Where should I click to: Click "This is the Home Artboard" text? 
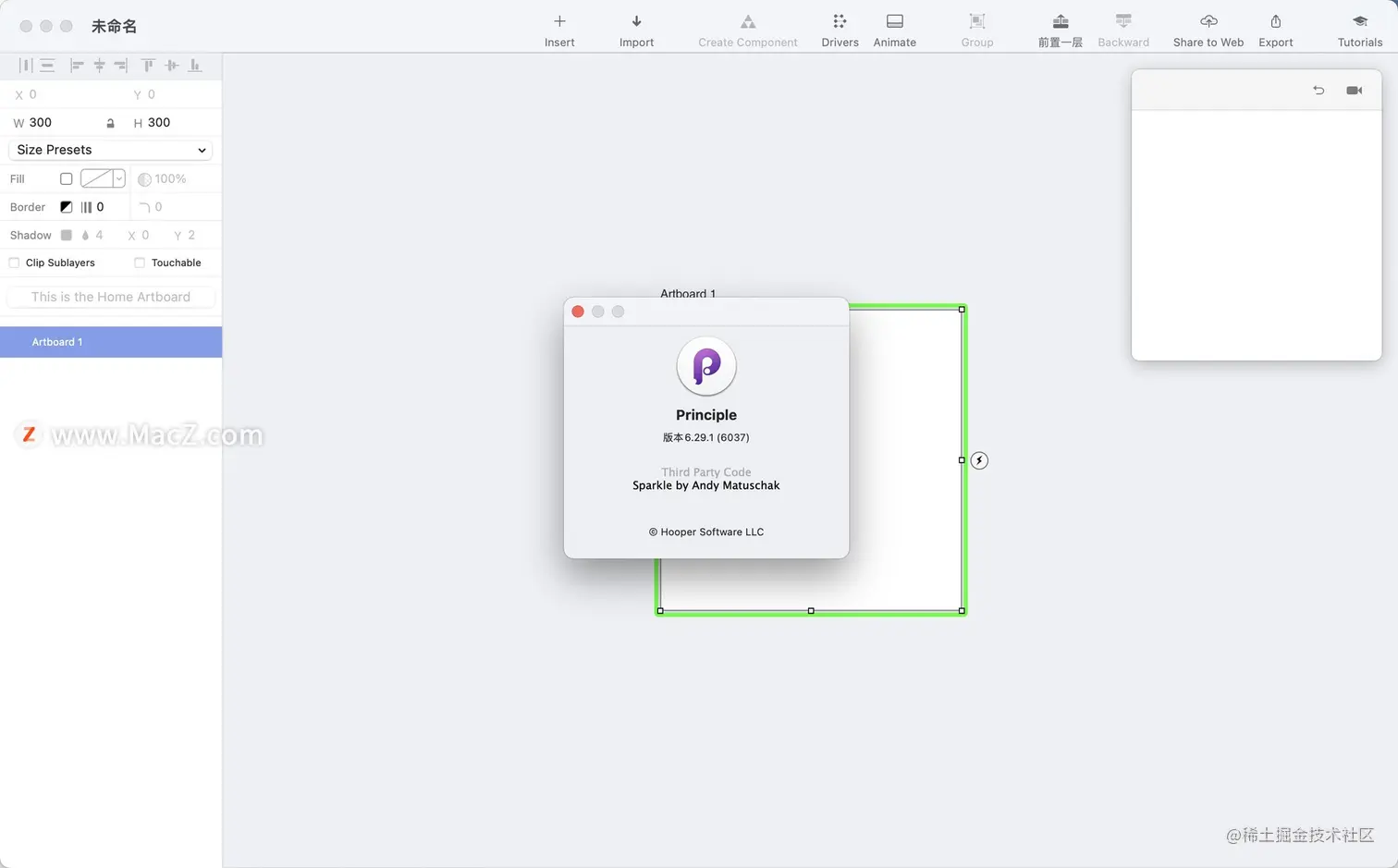(111, 297)
